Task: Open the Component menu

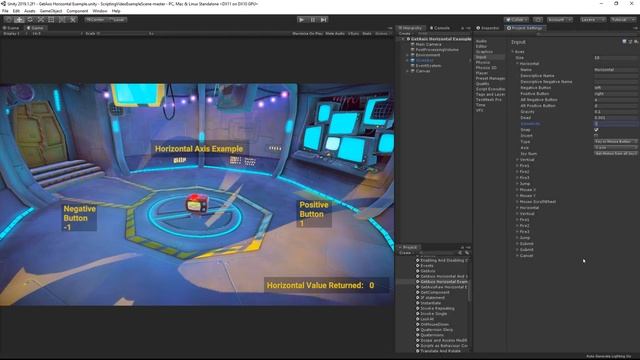Action: click(x=77, y=11)
